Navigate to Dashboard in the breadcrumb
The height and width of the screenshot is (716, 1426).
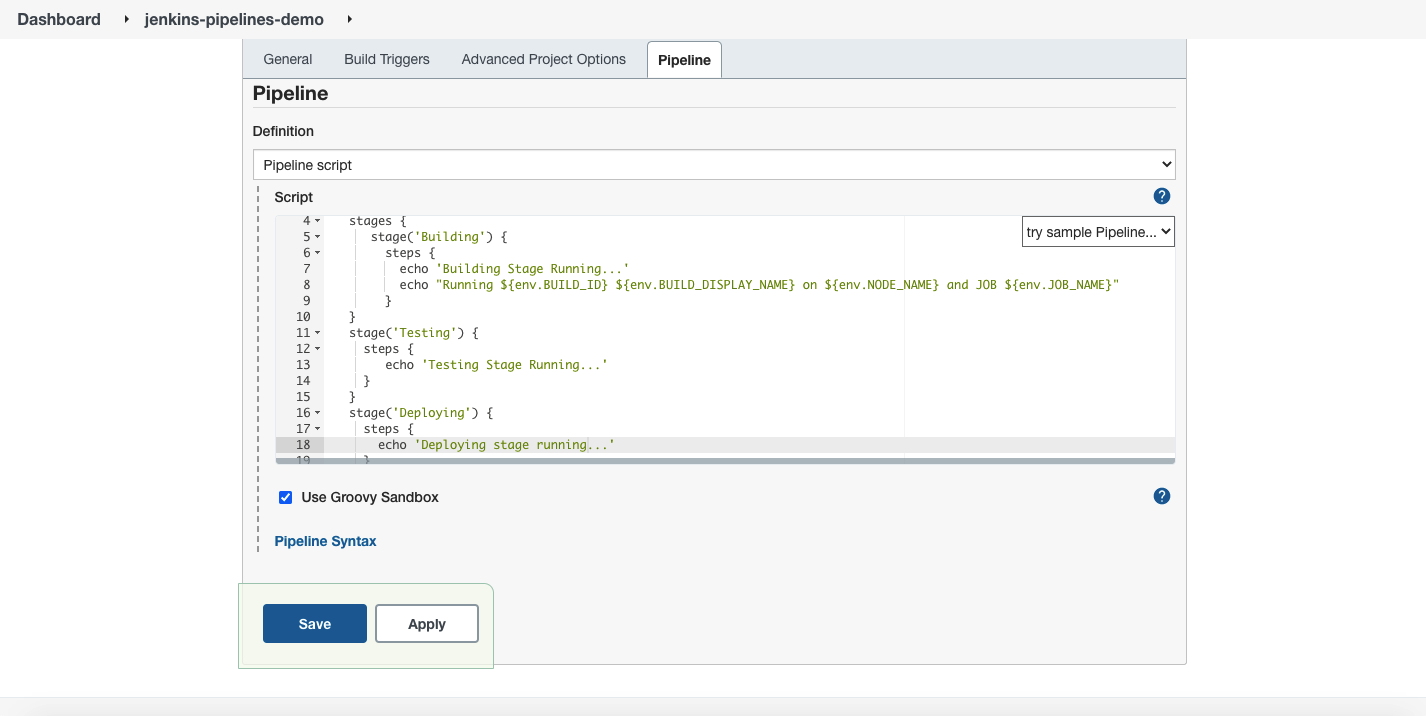click(x=59, y=19)
